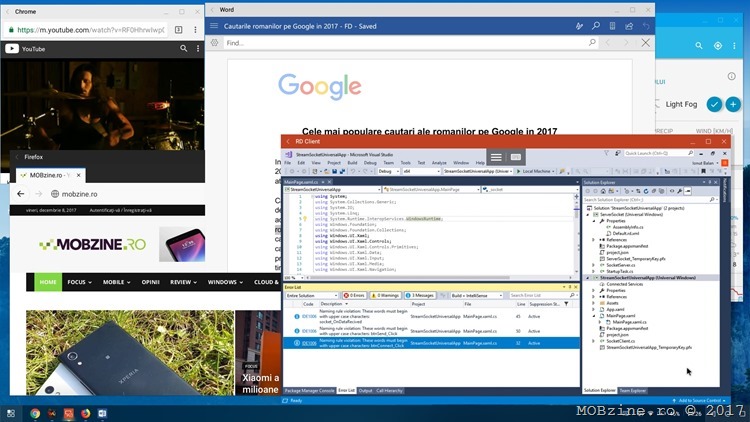Click the weather app search icon
This screenshot has width=750, height=422.
click(x=699, y=45)
